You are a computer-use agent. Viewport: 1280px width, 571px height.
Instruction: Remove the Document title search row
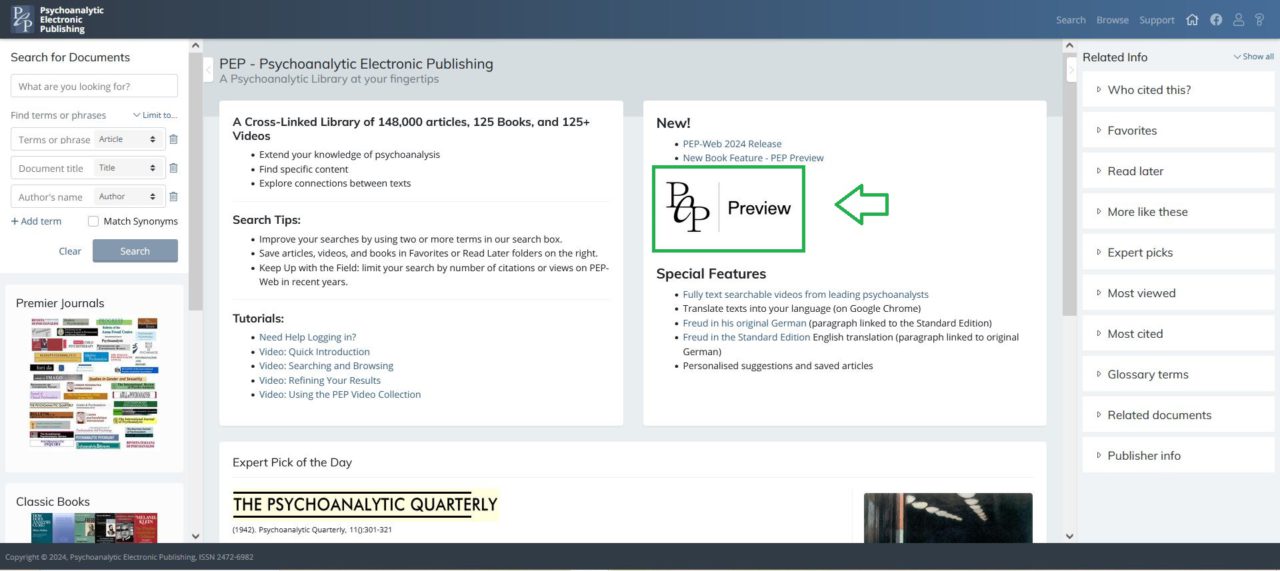point(173,168)
